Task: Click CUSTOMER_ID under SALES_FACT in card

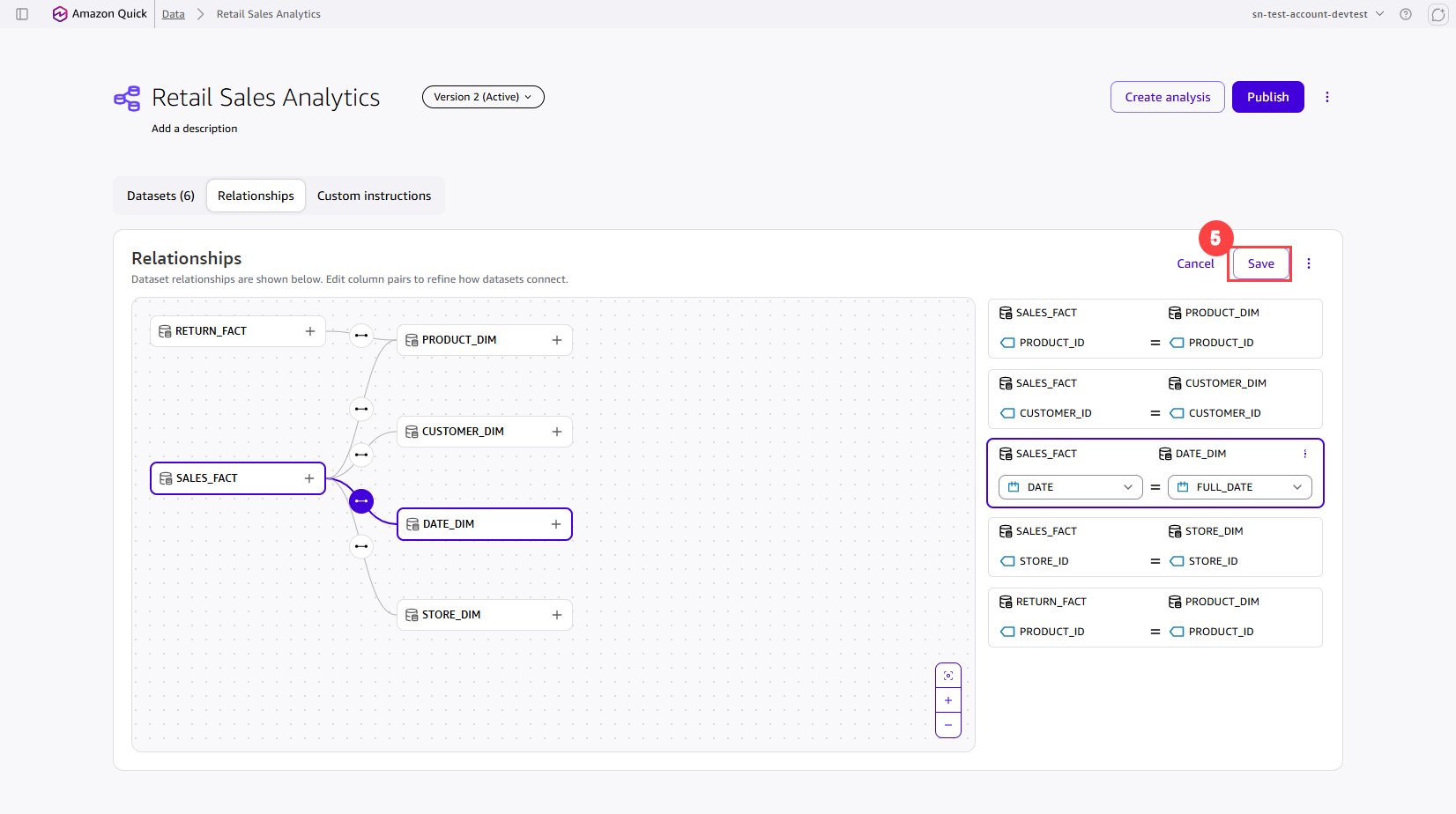Action: pos(1055,413)
